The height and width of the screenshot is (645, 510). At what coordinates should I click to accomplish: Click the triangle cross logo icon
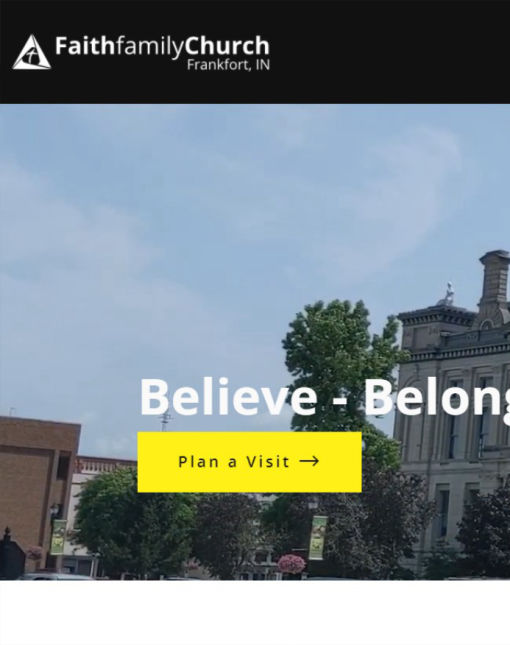(32, 52)
